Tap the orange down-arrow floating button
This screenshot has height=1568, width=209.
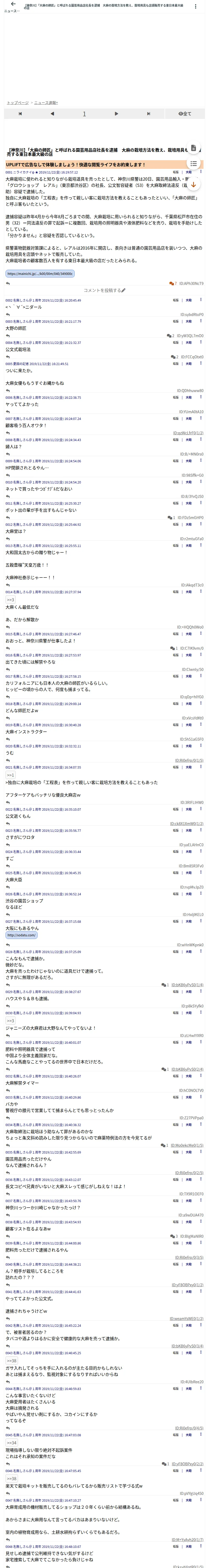click(193, 185)
